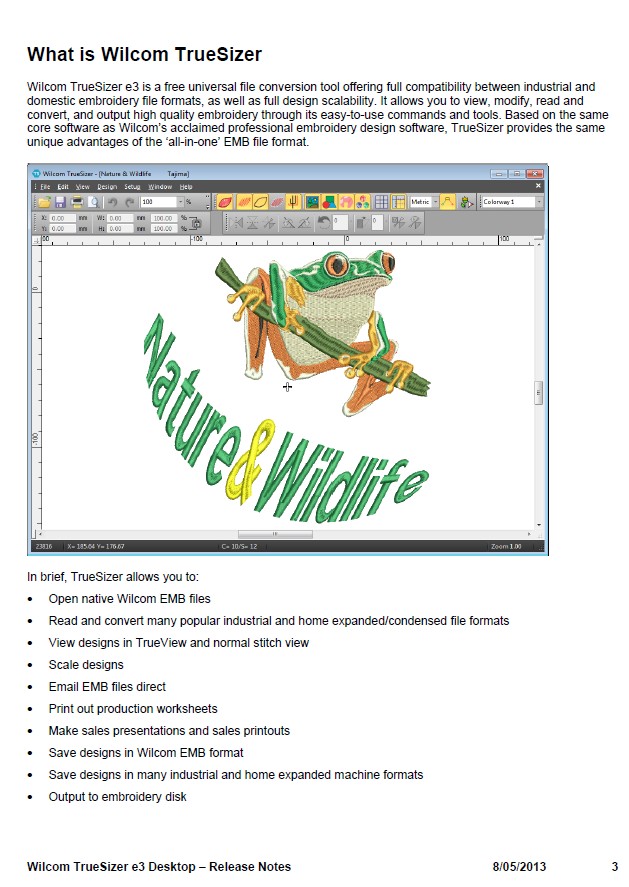Click the scroll down arrow
The height and width of the screenshot is (887, 629).
(x=538, y=525)
